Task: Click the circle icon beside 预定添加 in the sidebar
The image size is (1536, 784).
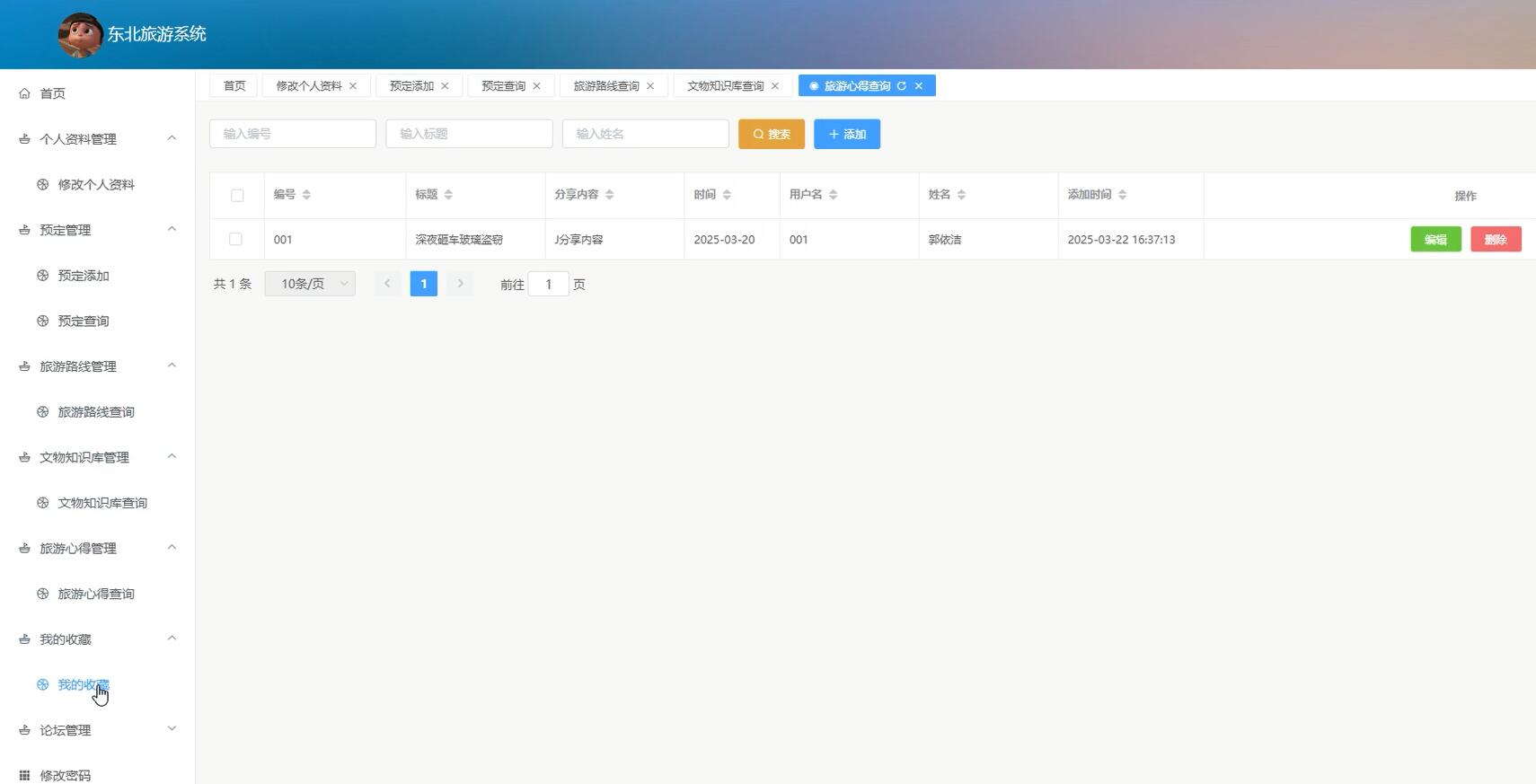Action: [x=42, y=276]
